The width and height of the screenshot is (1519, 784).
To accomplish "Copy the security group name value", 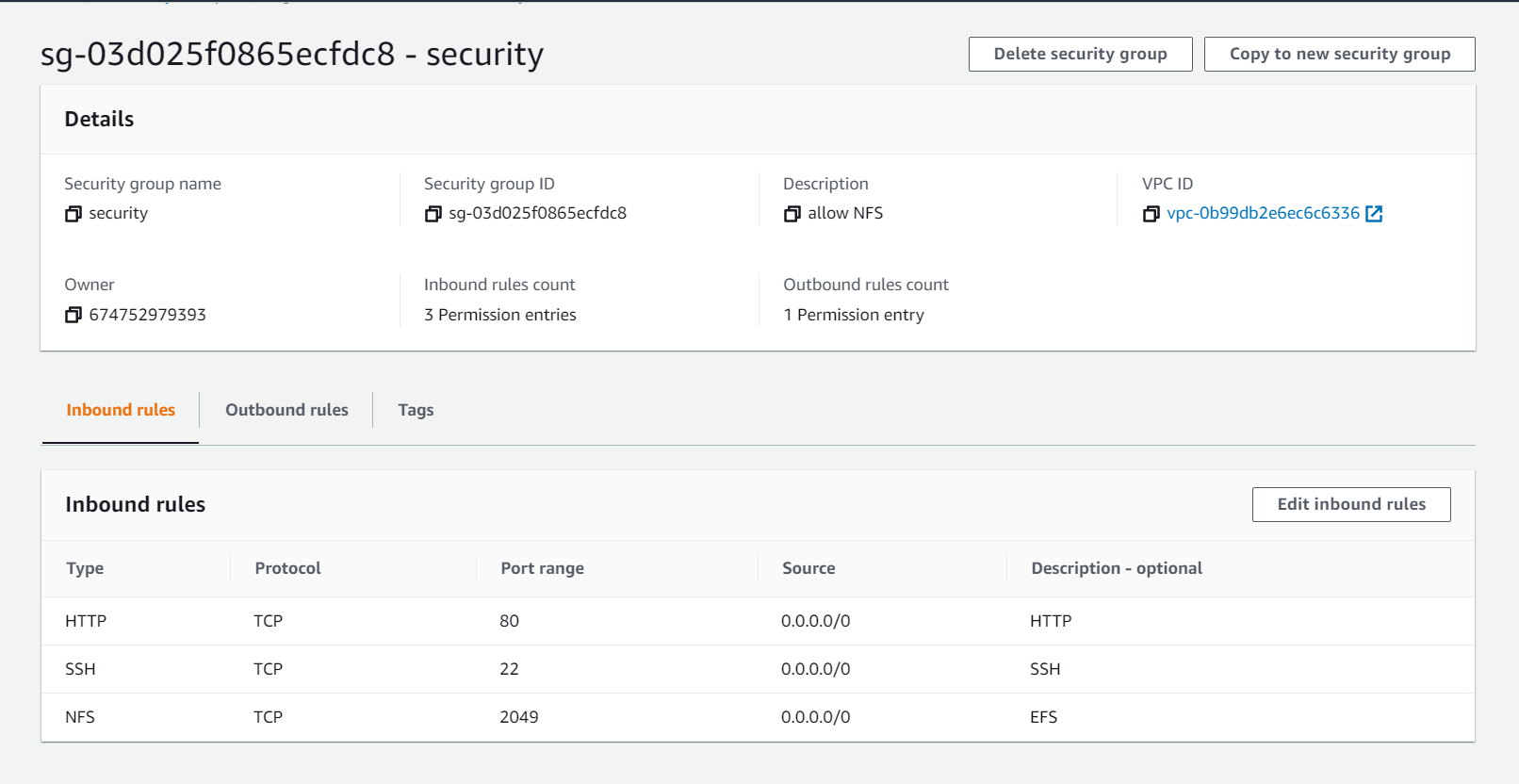I will 73,214.
